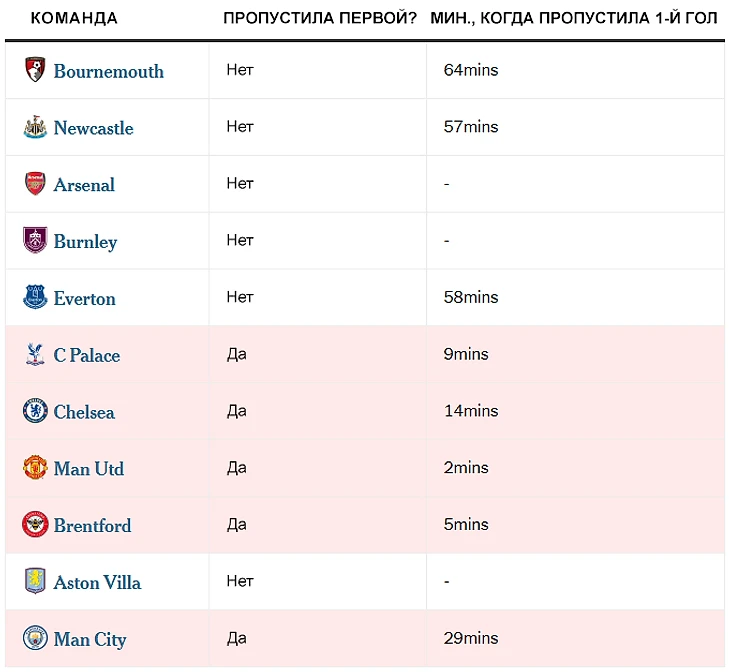This screenshot has width=730, height=672.
Task: Click the Man City club crest icon
Action: (35, 638)
